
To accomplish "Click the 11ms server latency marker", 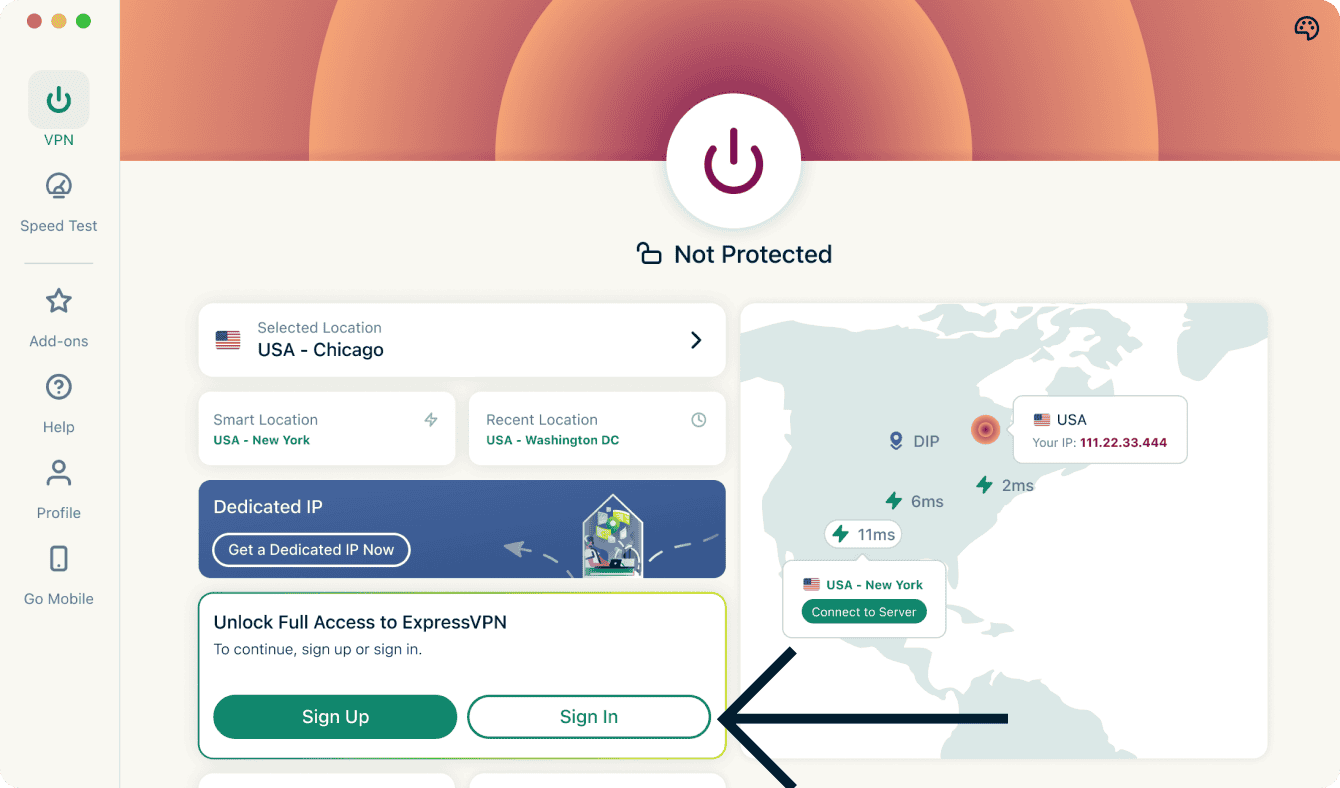I will pyautogui.click(x=863, y=535).
